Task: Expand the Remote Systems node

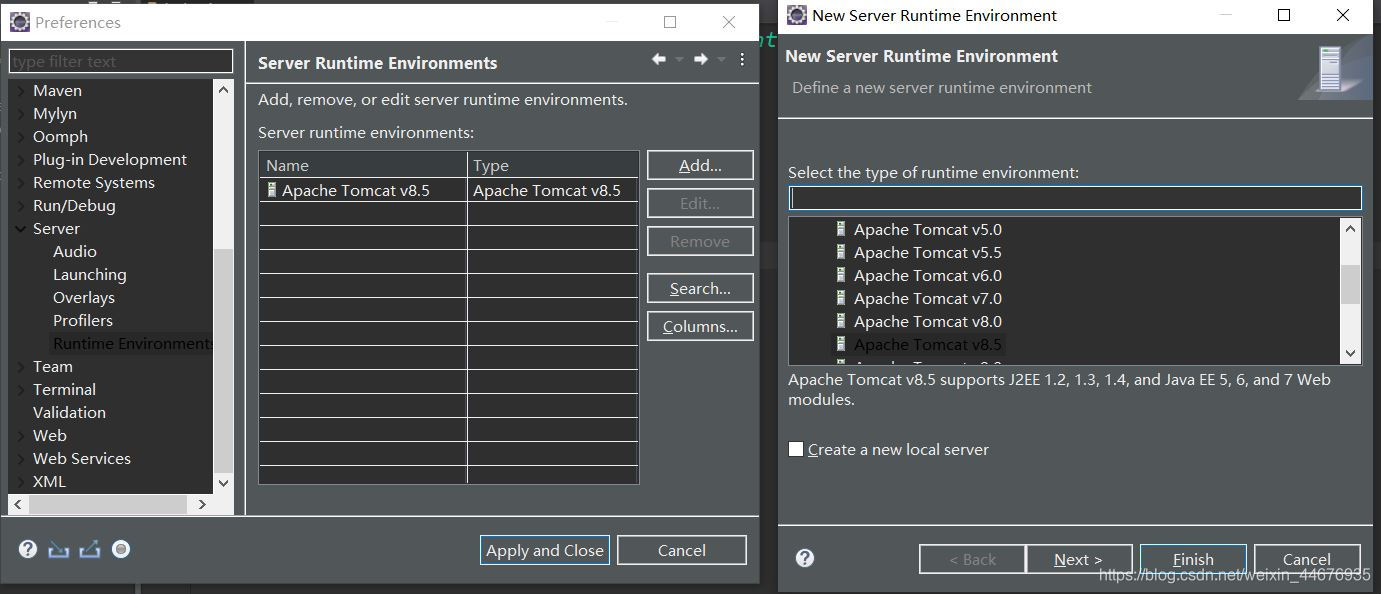Action: [22, 182]
